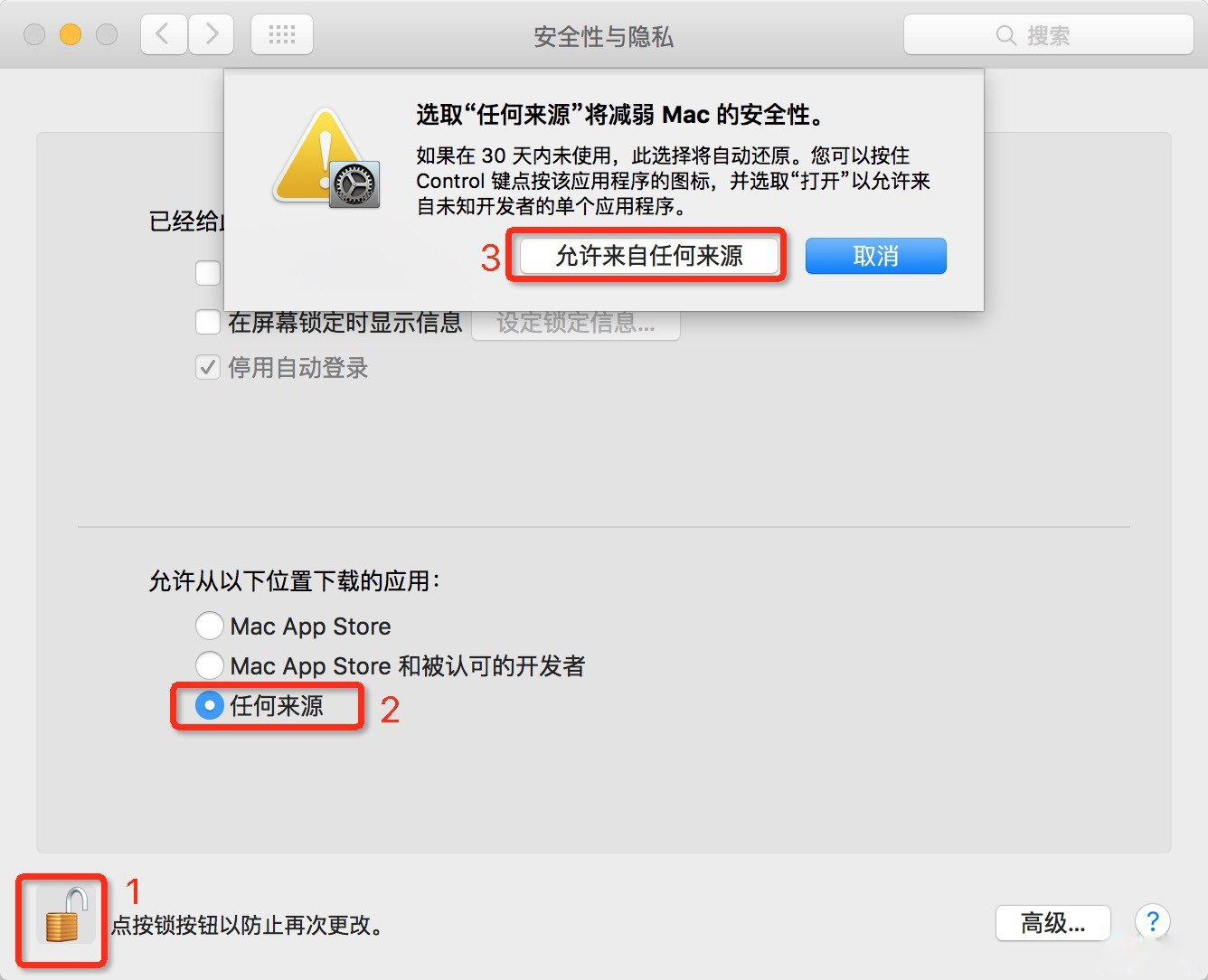This screenshot has height=980, width=1208.
Task: Select the Mac App Store radio option
Action: [x=210, y=626]
